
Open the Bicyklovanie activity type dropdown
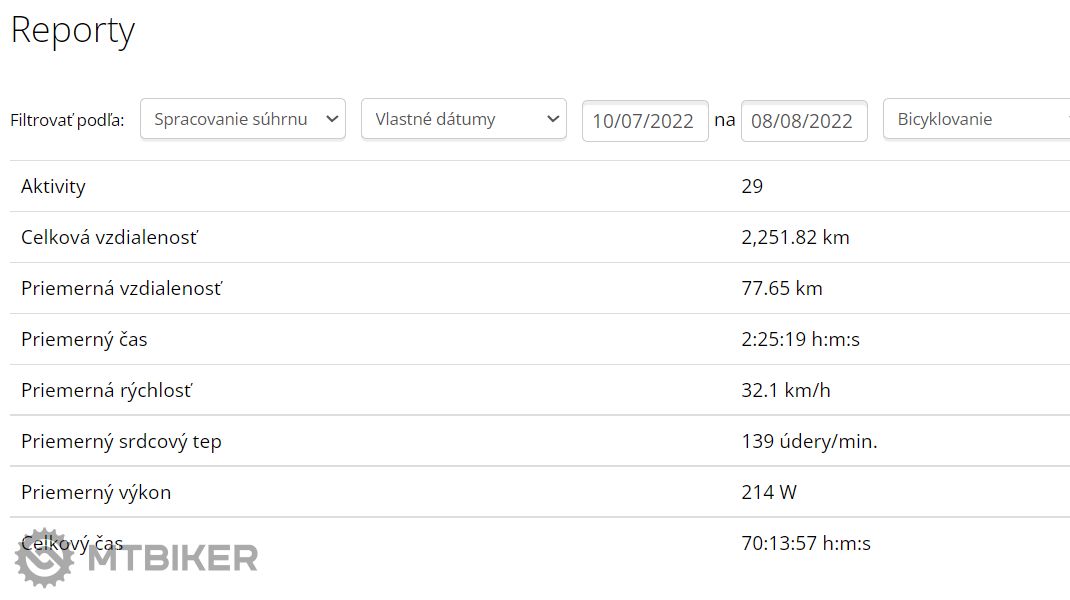coord(975,119)
